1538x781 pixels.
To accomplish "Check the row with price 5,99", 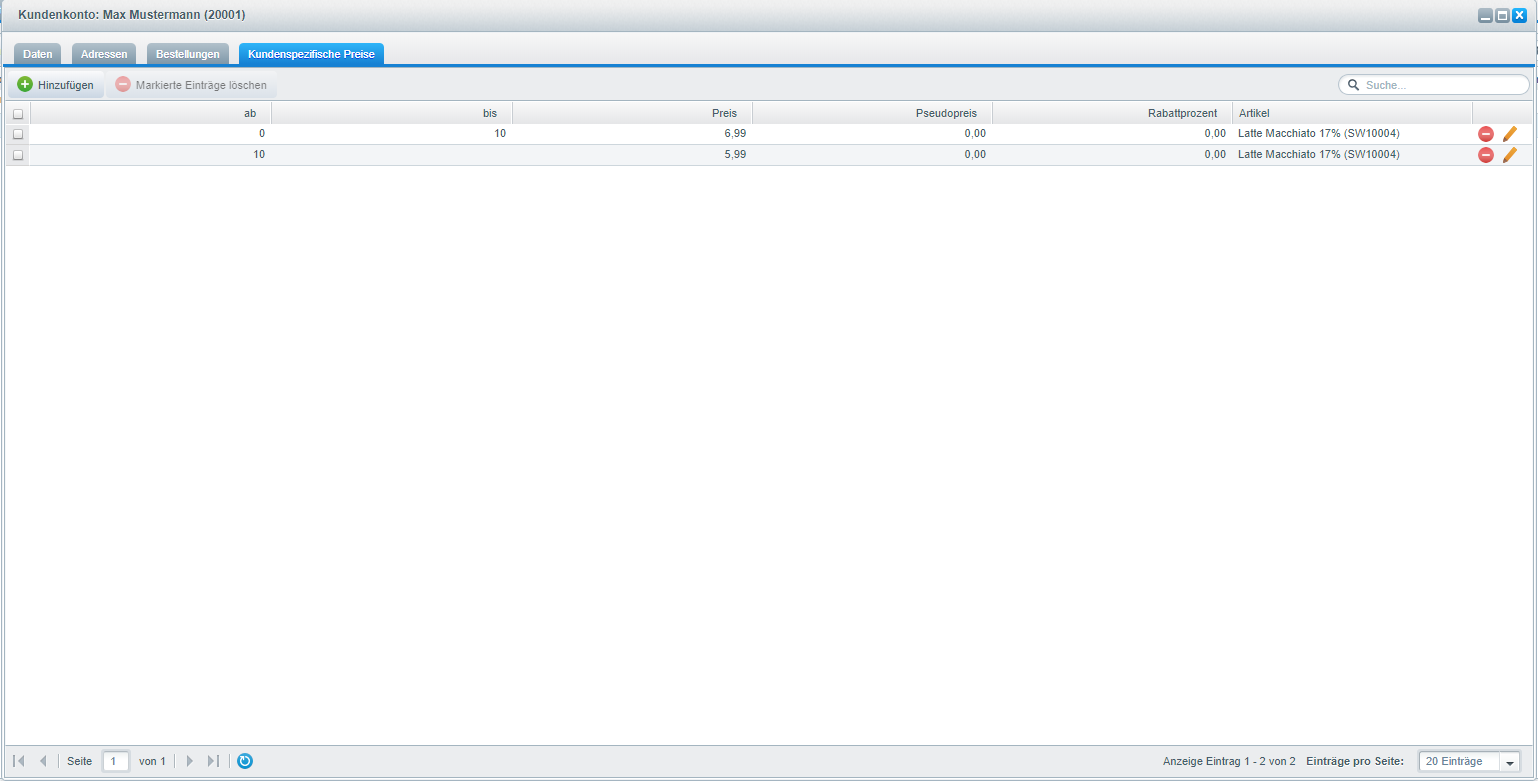I will pyautogui.click(x=18, y=155).
